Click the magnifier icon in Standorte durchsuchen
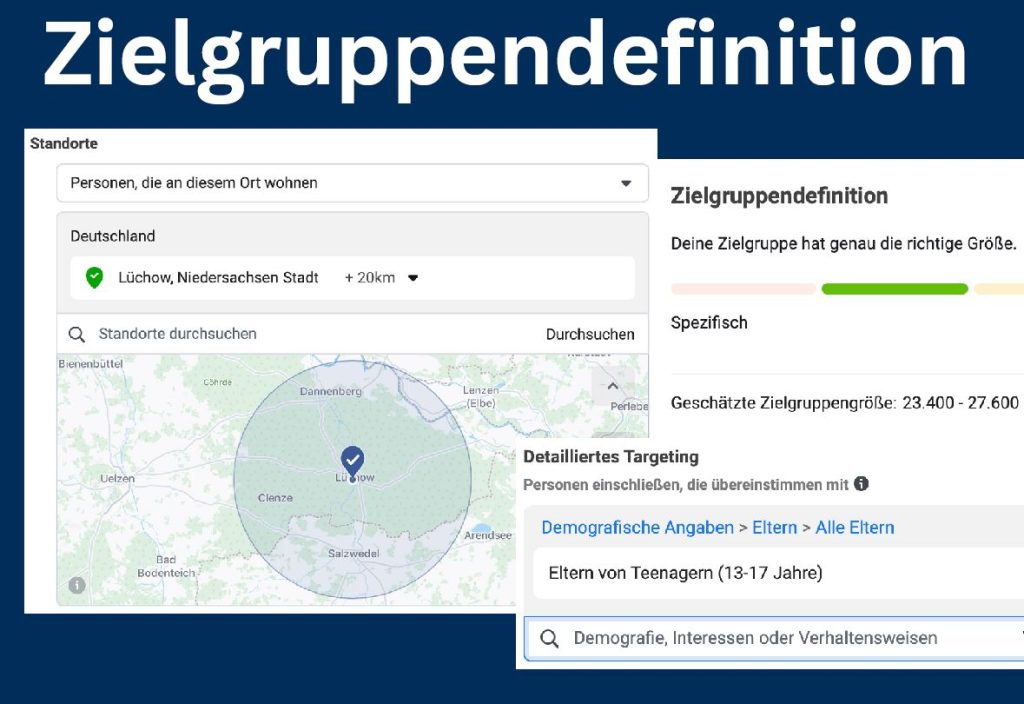Image resolution: width=1024 pixels, height=704 pixels. tap(77, 334)
